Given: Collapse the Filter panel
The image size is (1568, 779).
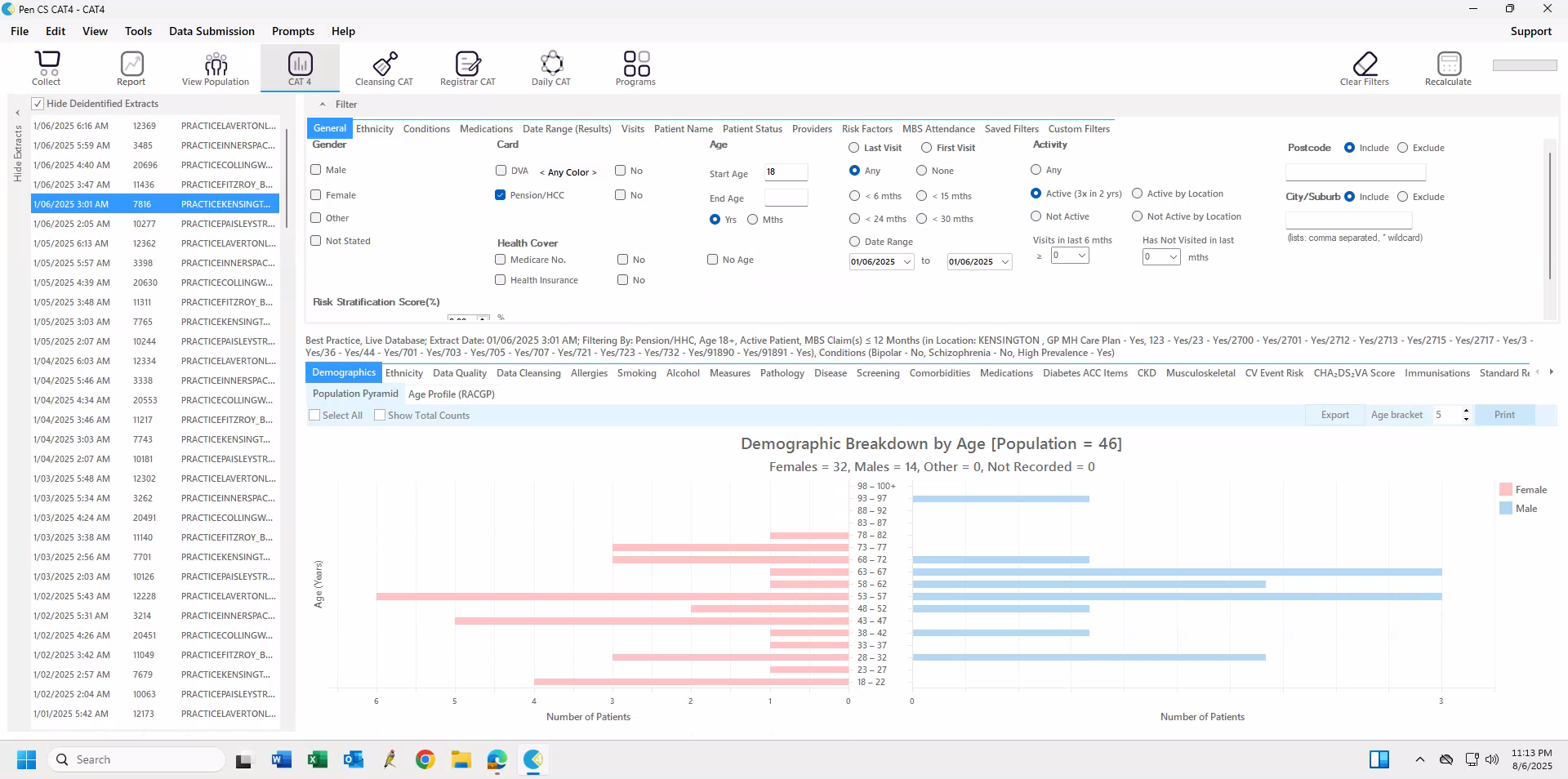Looking at the screenshot, I should tap(323, 105).
